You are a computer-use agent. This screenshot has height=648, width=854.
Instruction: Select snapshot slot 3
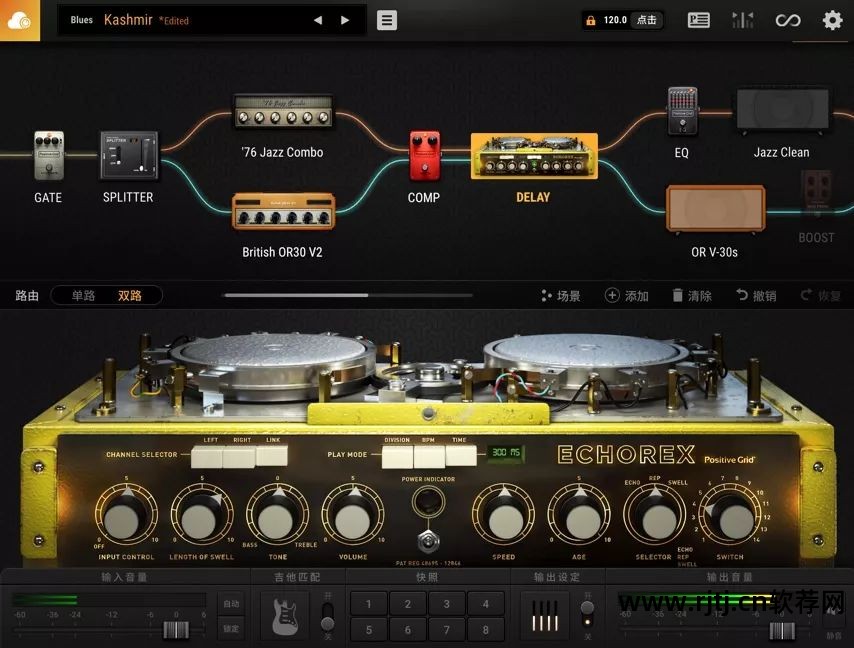[446, 604]
